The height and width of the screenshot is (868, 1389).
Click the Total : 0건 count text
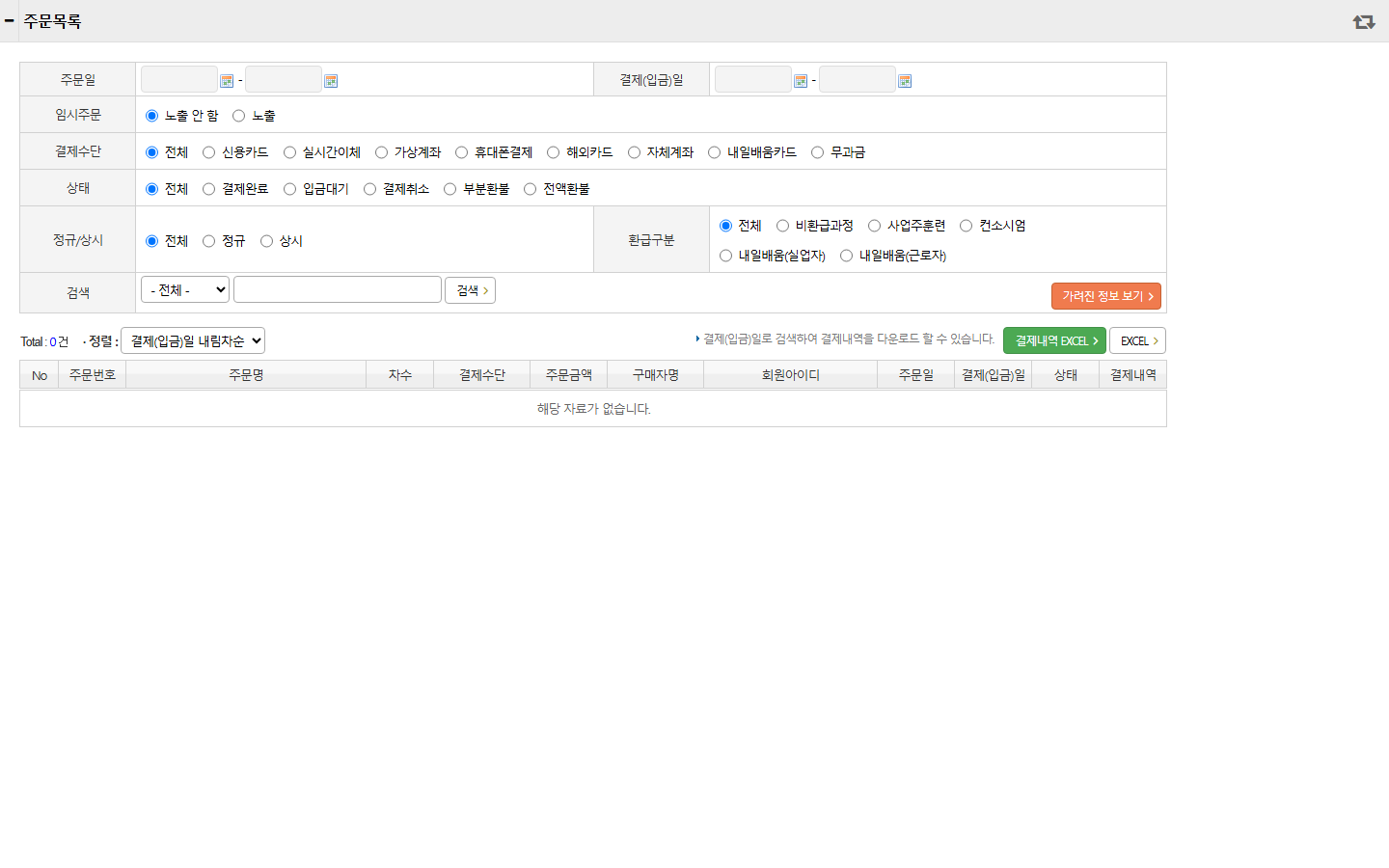(44, 341)
